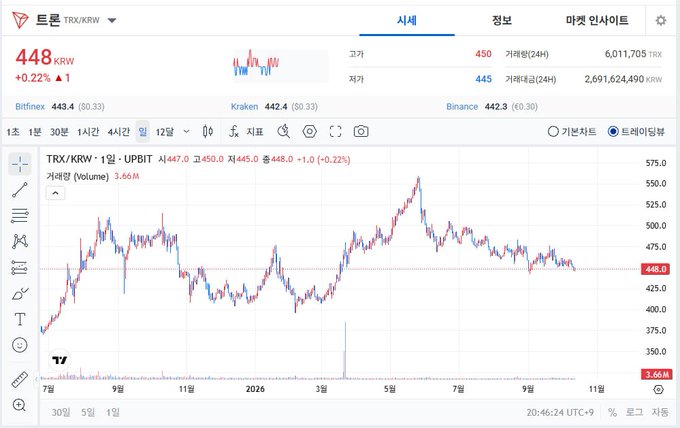680x428 pixels.
Task: Click the 20:46:24 UTC+9 timezone
Action: coord(560,412)
